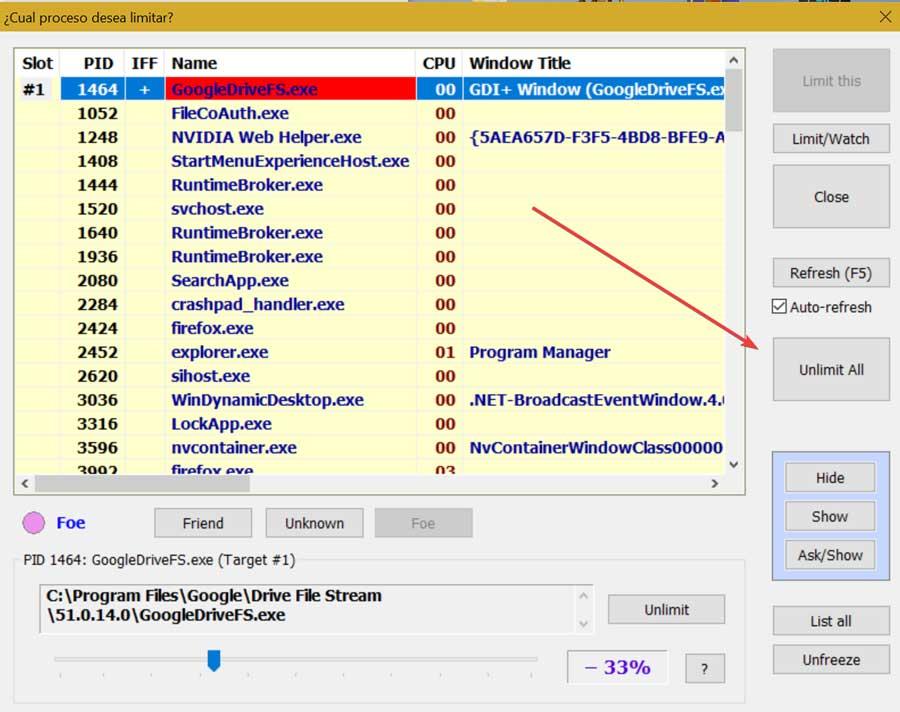Open the slider help via the ? button
Image resolution: width=900 pixels, height=712 pixels.
tap(704, 668)
